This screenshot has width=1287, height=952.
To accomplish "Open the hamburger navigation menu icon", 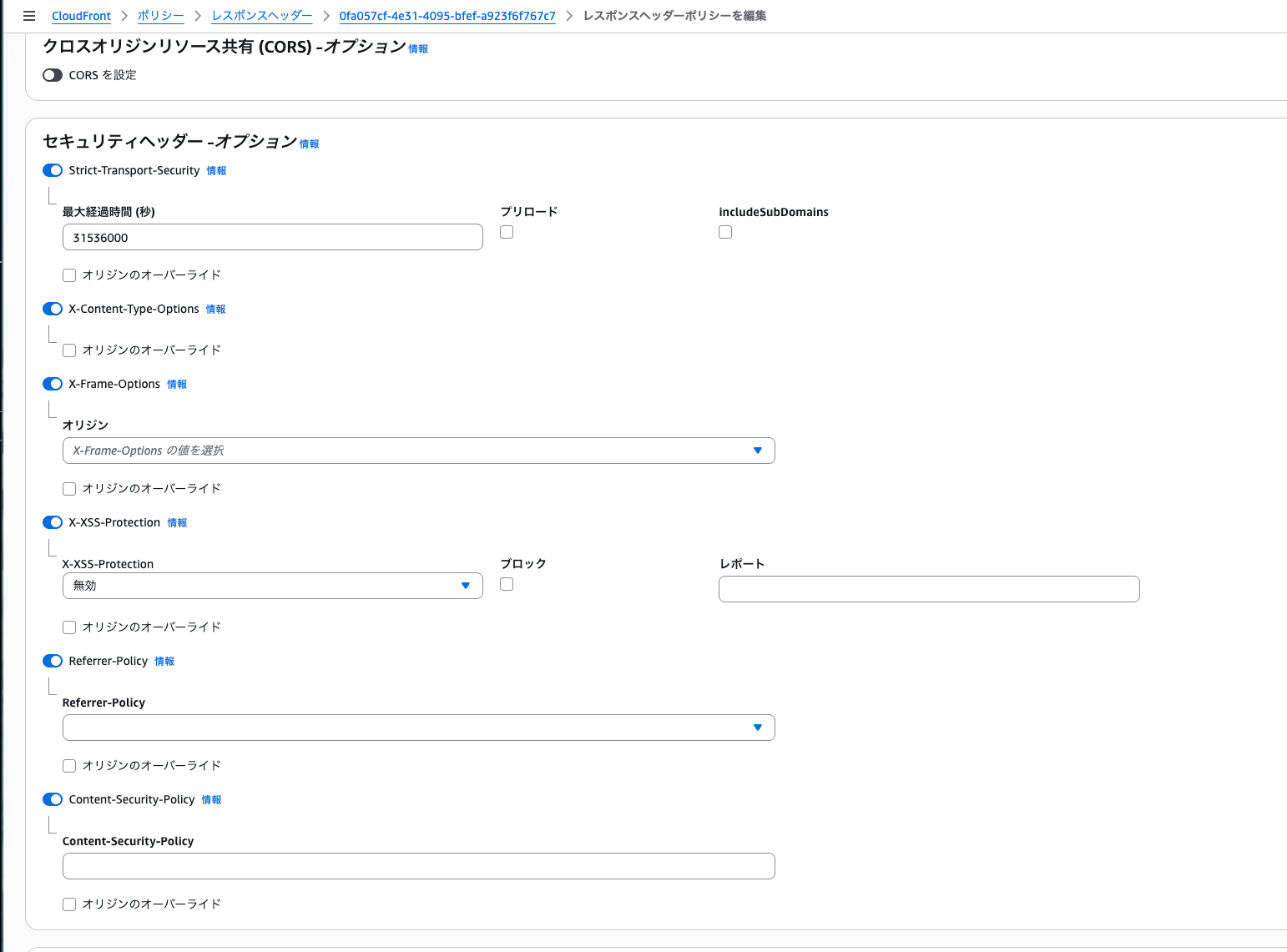I will (29, 16).
